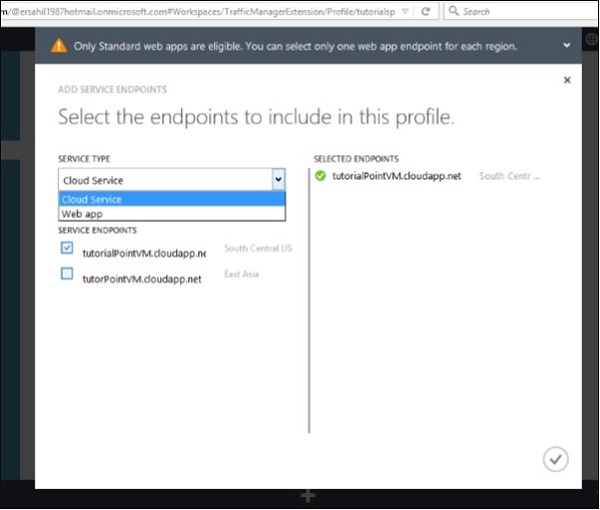Screen dimensions: 600x510
Task: Collapse the Service Type dropdown arrow
Action: (278, 180)
